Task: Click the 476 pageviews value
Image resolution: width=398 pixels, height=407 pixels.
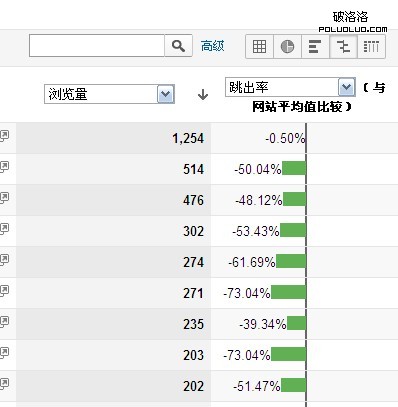Action: coord(193,200)
